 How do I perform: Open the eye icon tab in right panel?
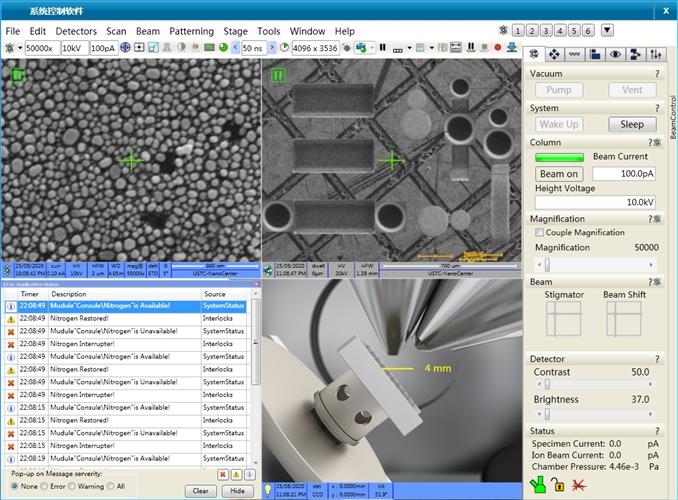[x=615, y=54]
